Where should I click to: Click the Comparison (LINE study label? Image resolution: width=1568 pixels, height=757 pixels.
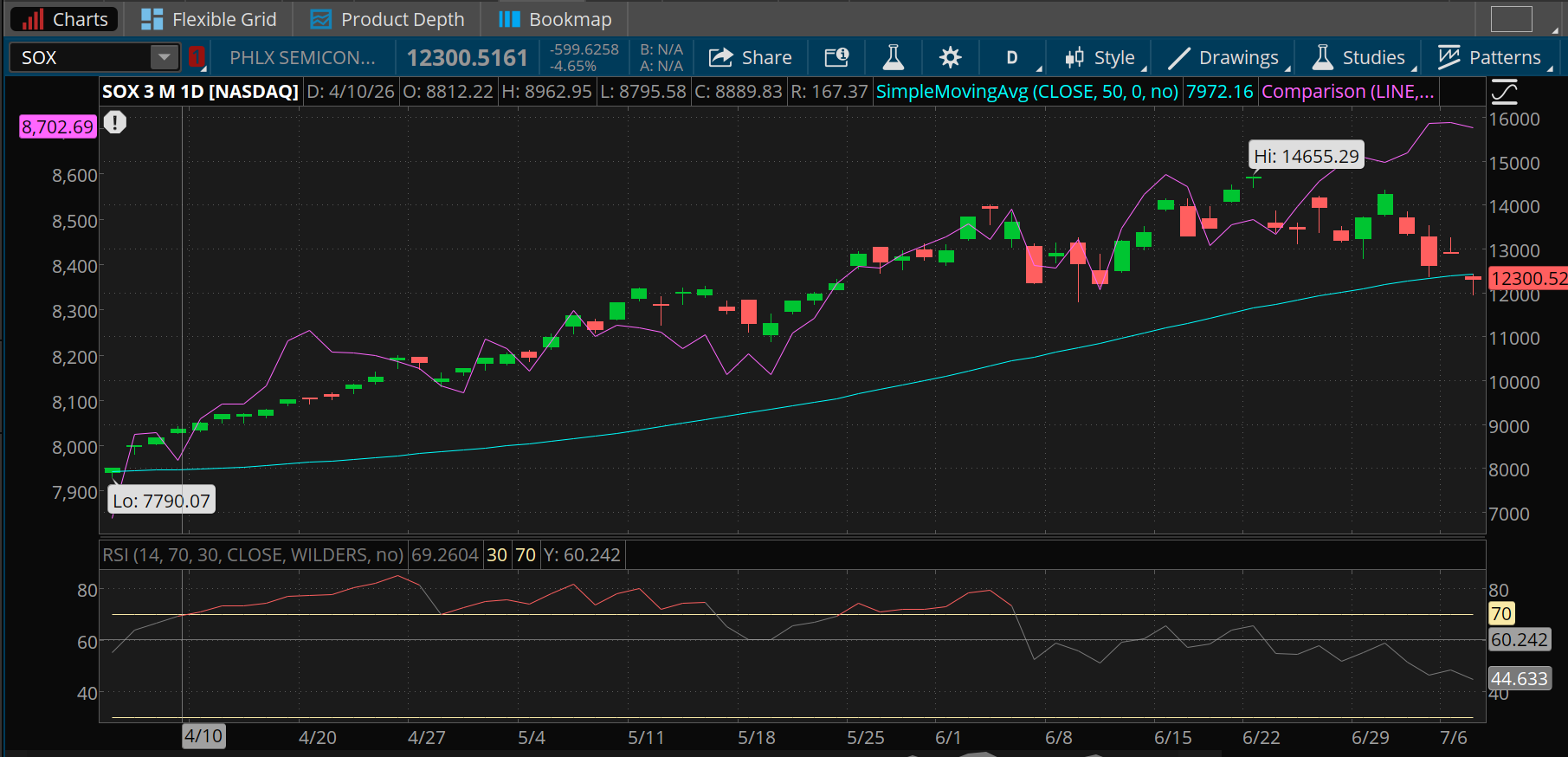click(1347, 92)
